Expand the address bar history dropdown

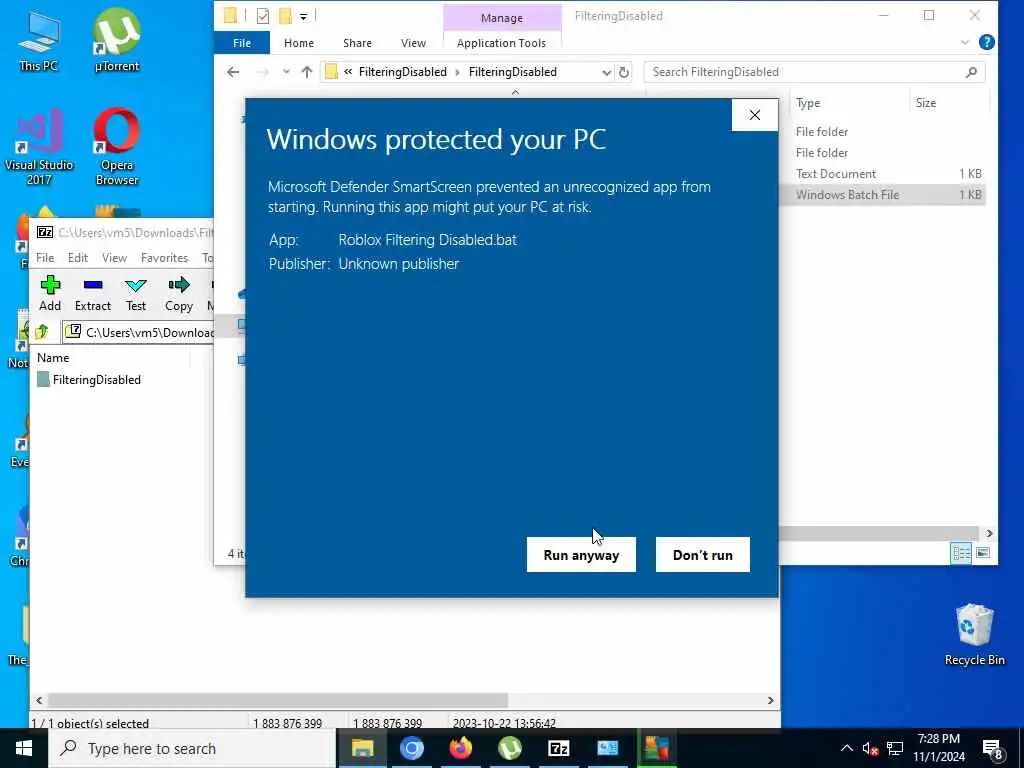point(607,72)
